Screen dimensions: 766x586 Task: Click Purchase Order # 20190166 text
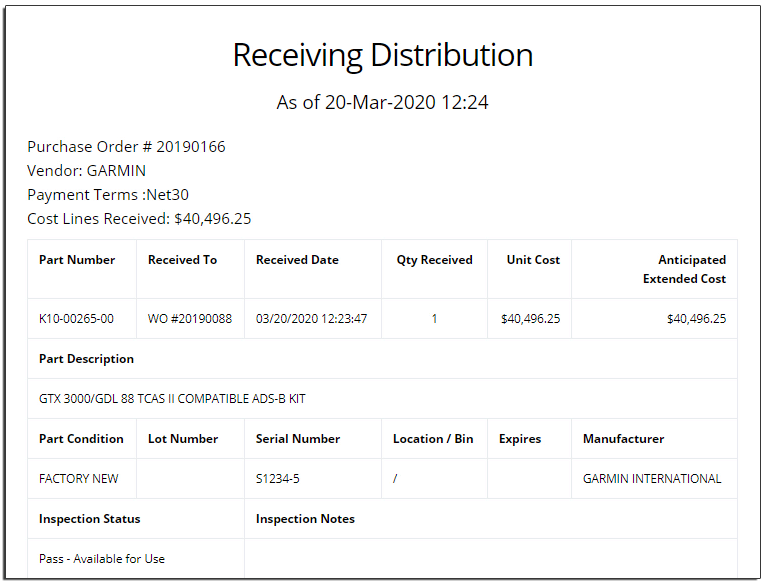coord(126,146)
